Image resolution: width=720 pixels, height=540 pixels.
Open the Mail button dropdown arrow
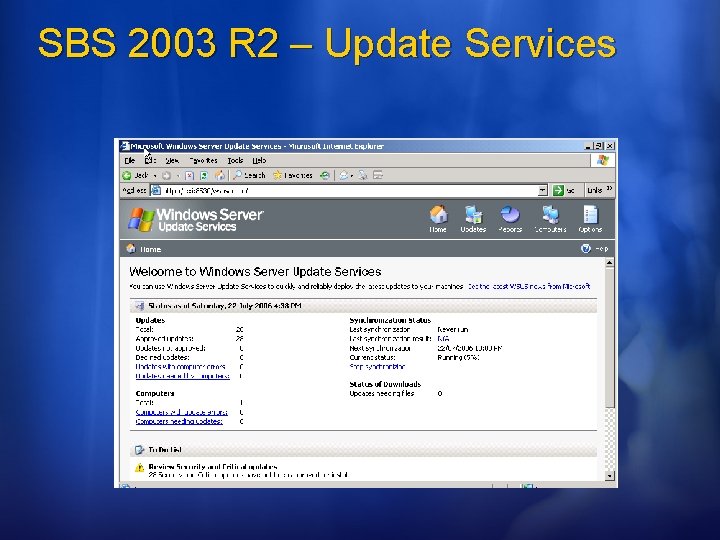click(352, 176)
